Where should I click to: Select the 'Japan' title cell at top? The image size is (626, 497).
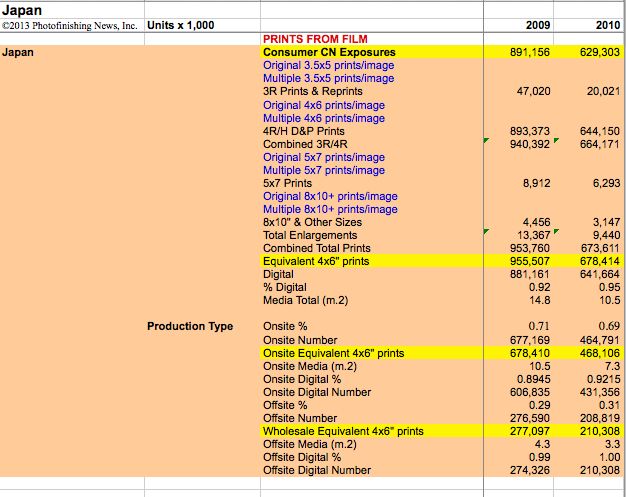tap(22, 10)
